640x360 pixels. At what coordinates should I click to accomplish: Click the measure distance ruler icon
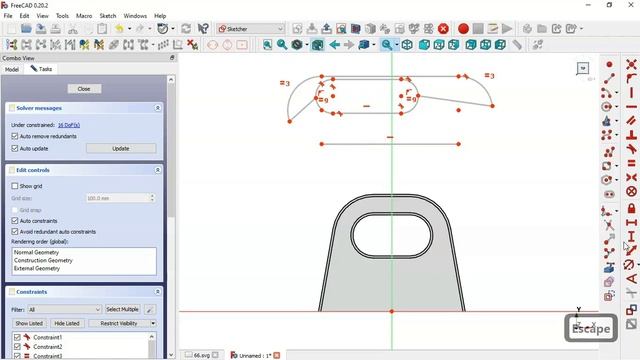click(517, 45)
